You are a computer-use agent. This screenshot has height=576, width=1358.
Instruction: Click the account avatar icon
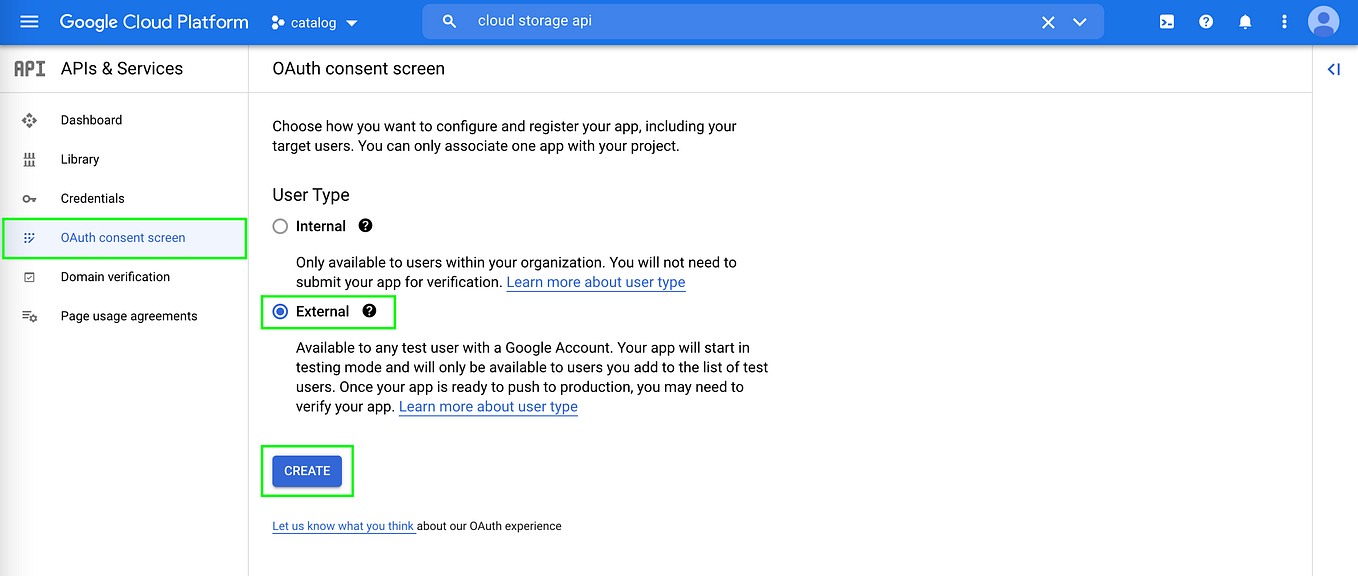[x=1323, y=21]
